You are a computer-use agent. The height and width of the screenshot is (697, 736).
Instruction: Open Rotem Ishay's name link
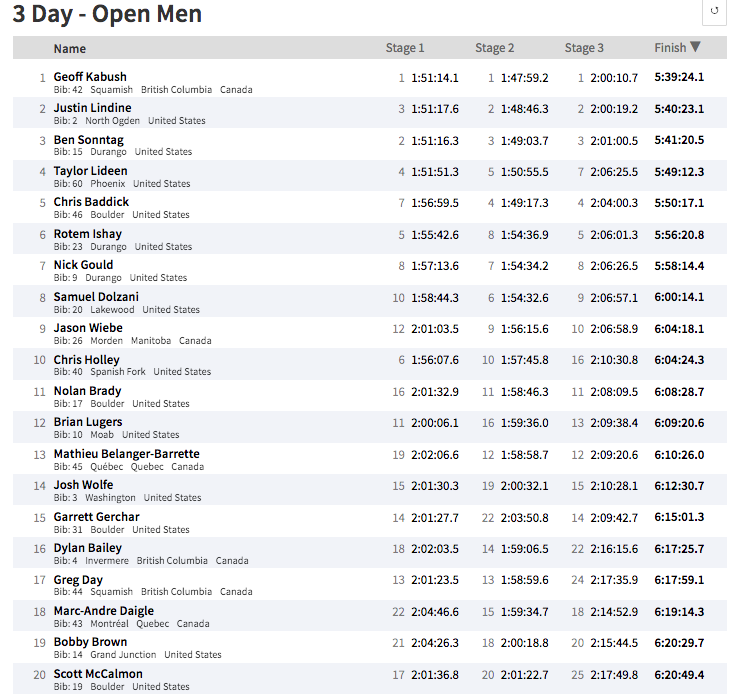(87, 234)
